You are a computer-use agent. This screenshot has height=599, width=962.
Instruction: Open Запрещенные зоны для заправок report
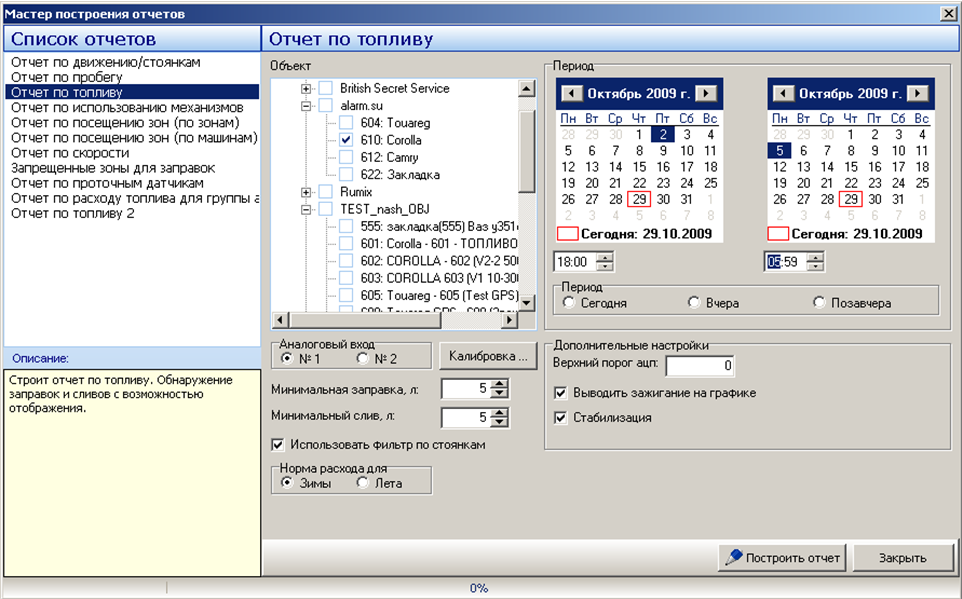[x=113, y=168]
